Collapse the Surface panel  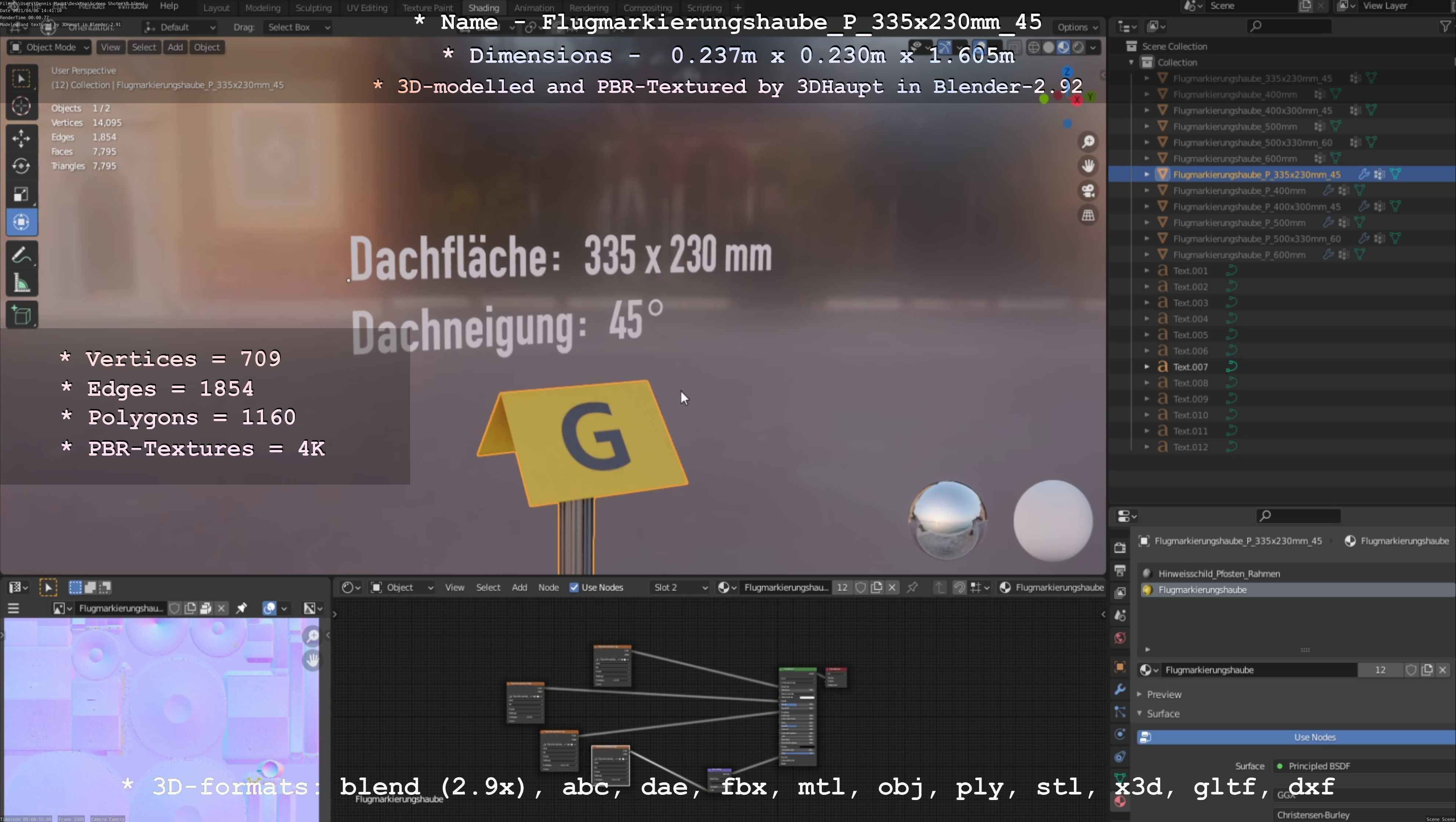(1163, 714)
